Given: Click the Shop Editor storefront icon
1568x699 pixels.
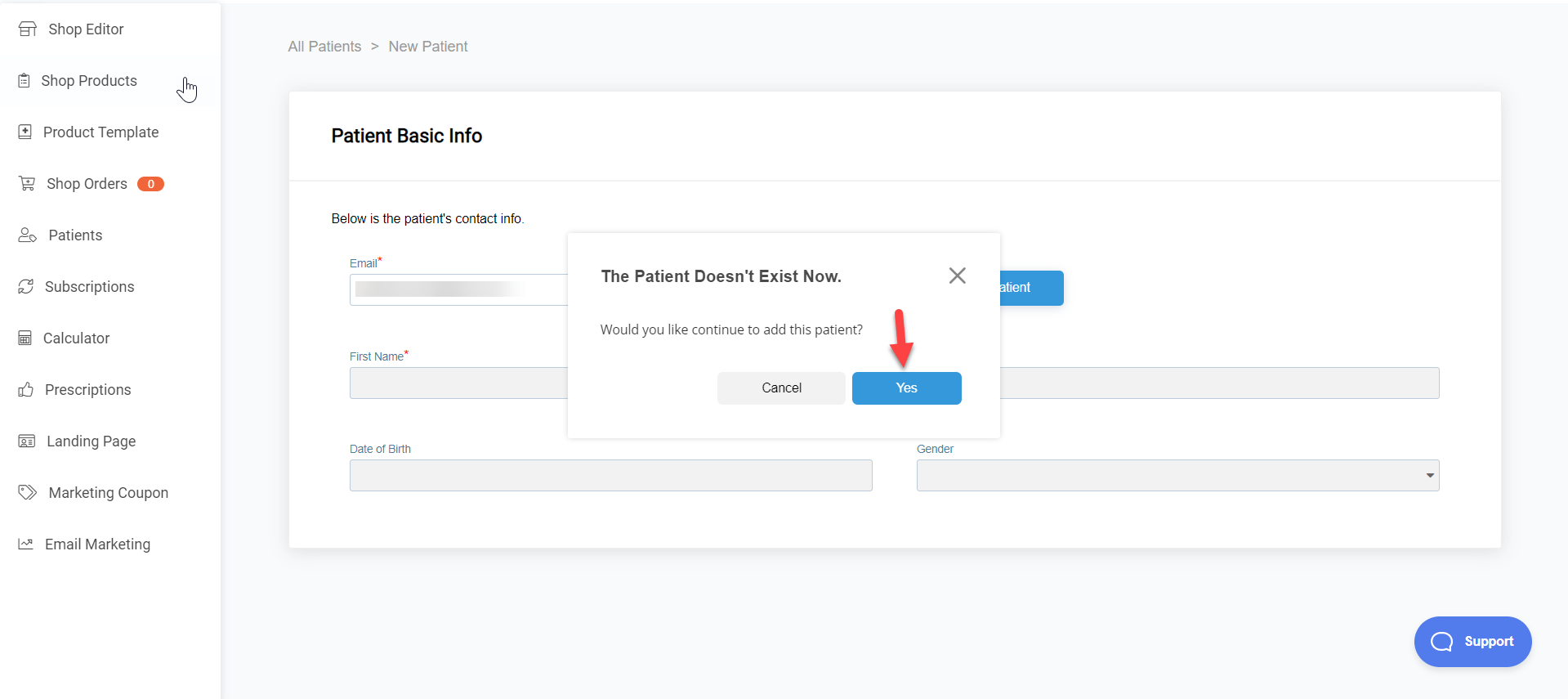Looking at the screenshot, I should [27, 29].
